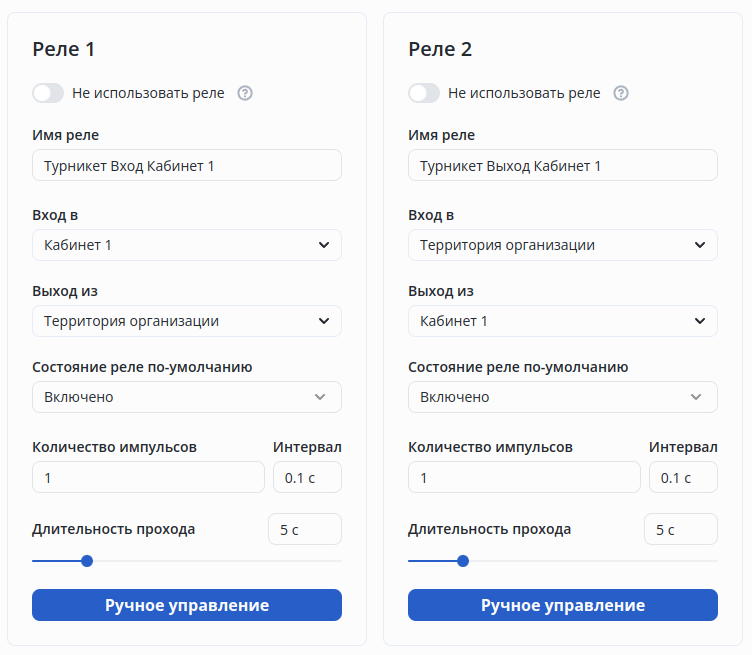Open Реле 2 'Вход в' dropdown

(563, 245)
